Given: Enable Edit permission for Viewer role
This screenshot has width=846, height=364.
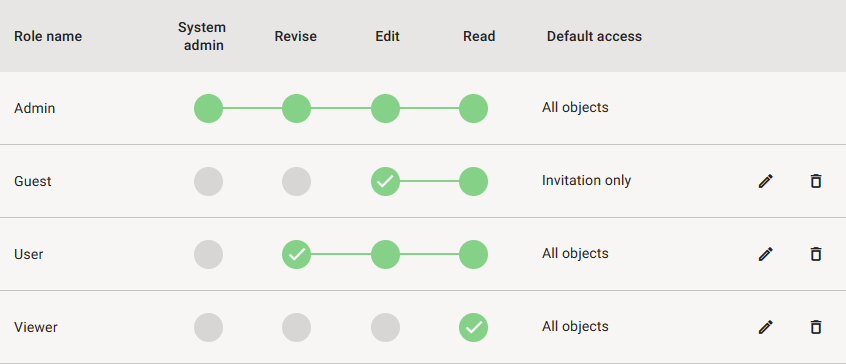Looking at the screenshot, I should pyautogui.click(x=385, y=327).
